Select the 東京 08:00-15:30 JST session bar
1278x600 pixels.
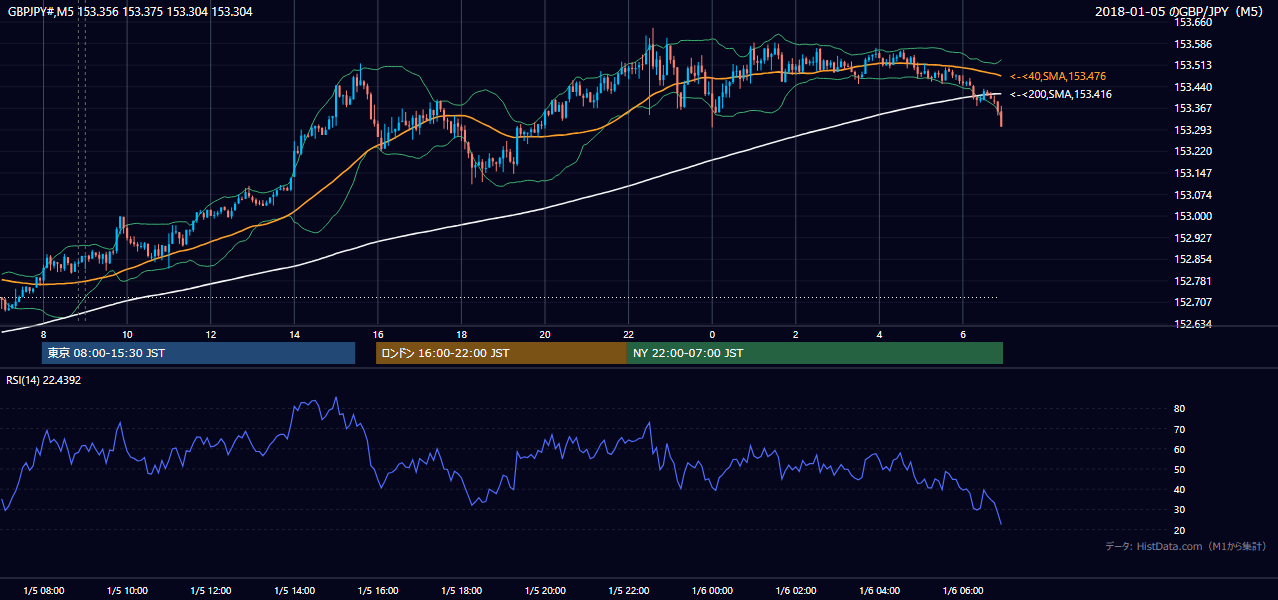(x=198, y=353)
